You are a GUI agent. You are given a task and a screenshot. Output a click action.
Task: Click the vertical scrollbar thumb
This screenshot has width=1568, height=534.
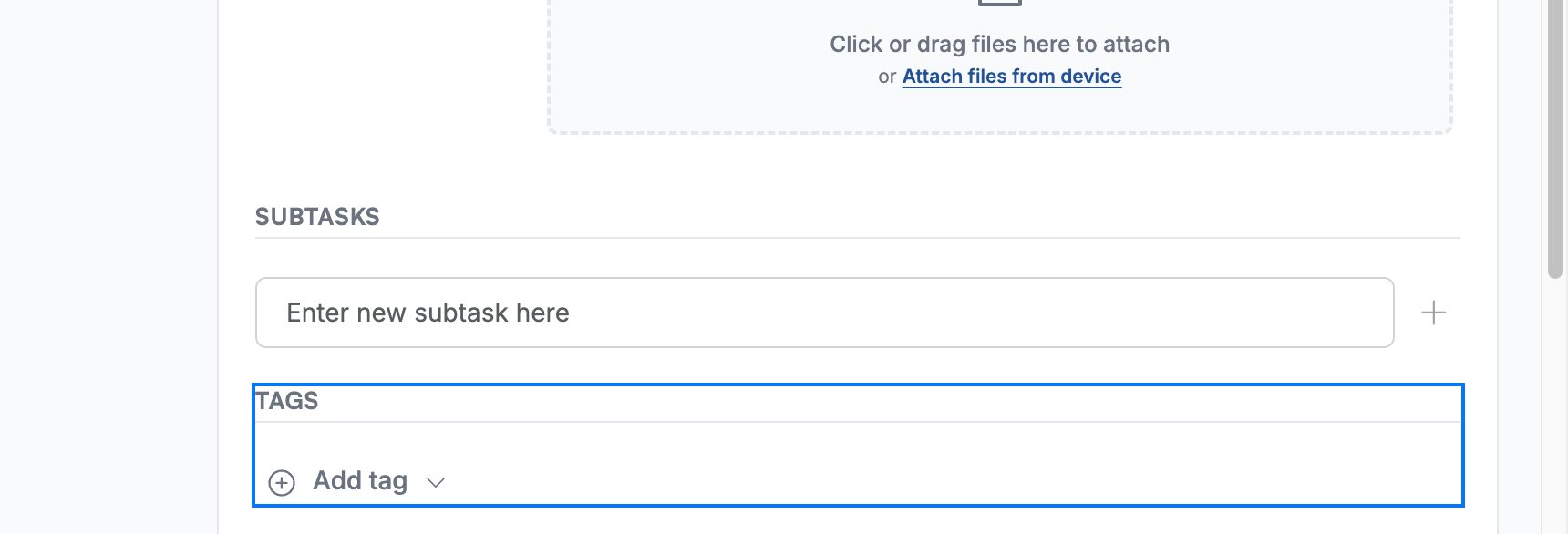pos(1555,137)
